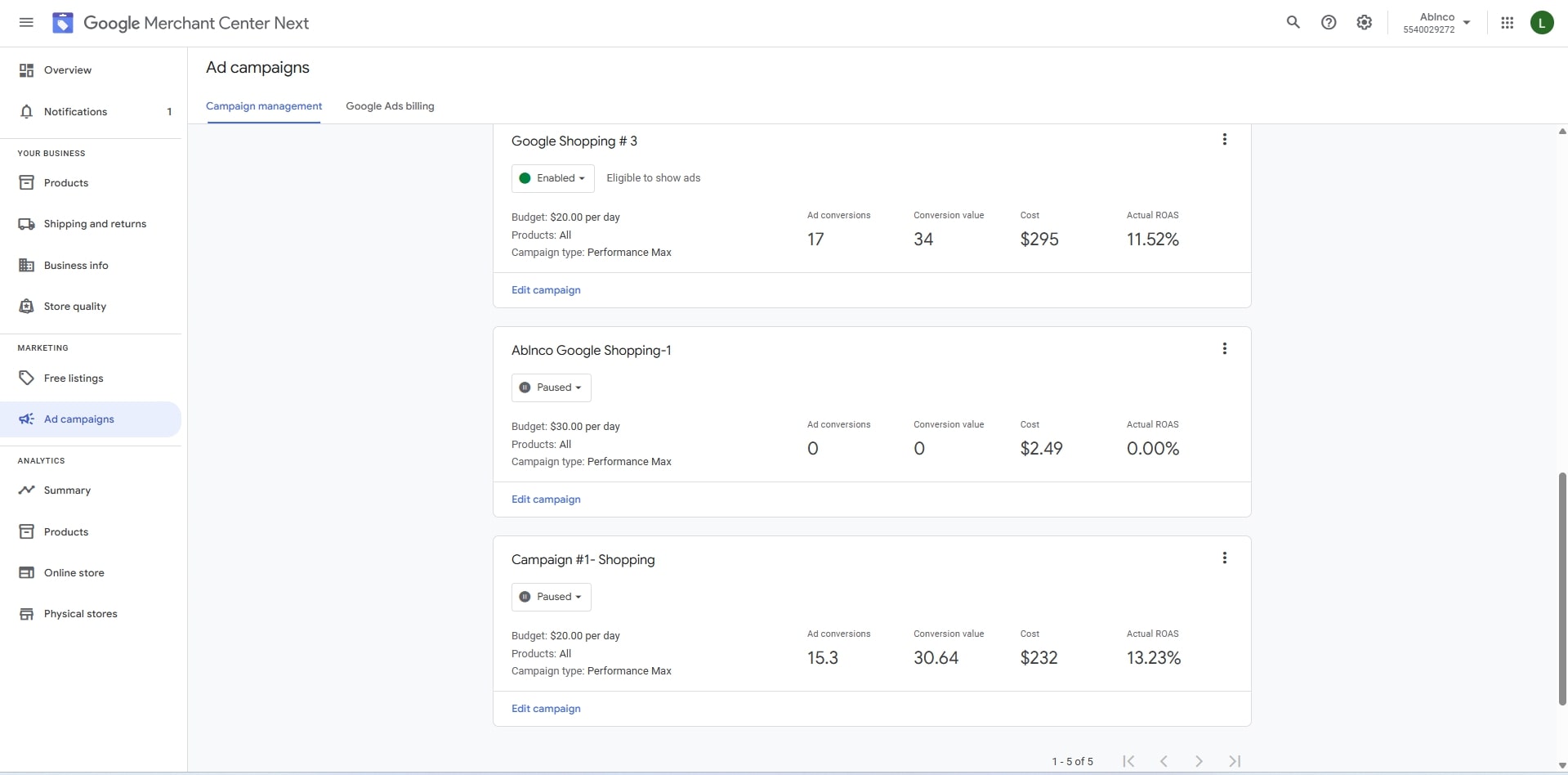Click the Summary trend line icon
The image size is (1568, 775).
pyautogui.click(x=27, y=491)
